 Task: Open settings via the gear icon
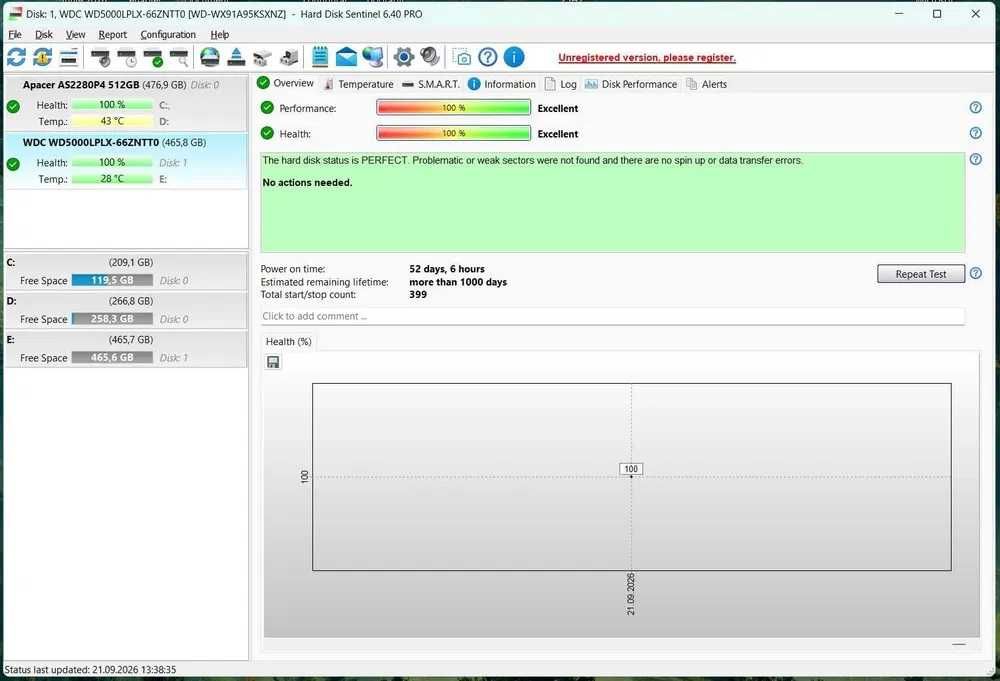(x=404, y=57)
